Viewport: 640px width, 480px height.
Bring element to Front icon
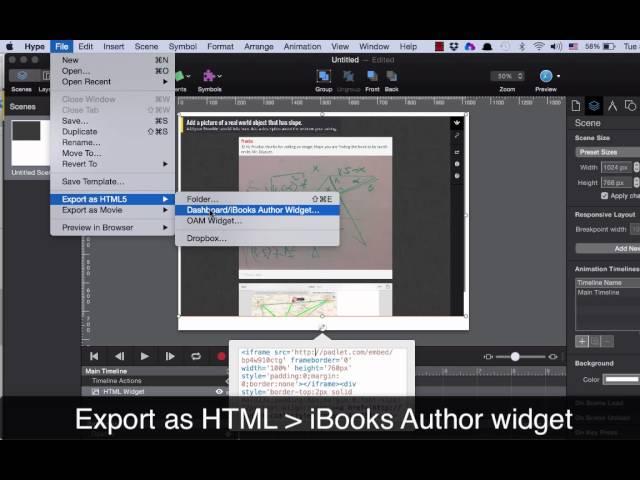(372, 76)
